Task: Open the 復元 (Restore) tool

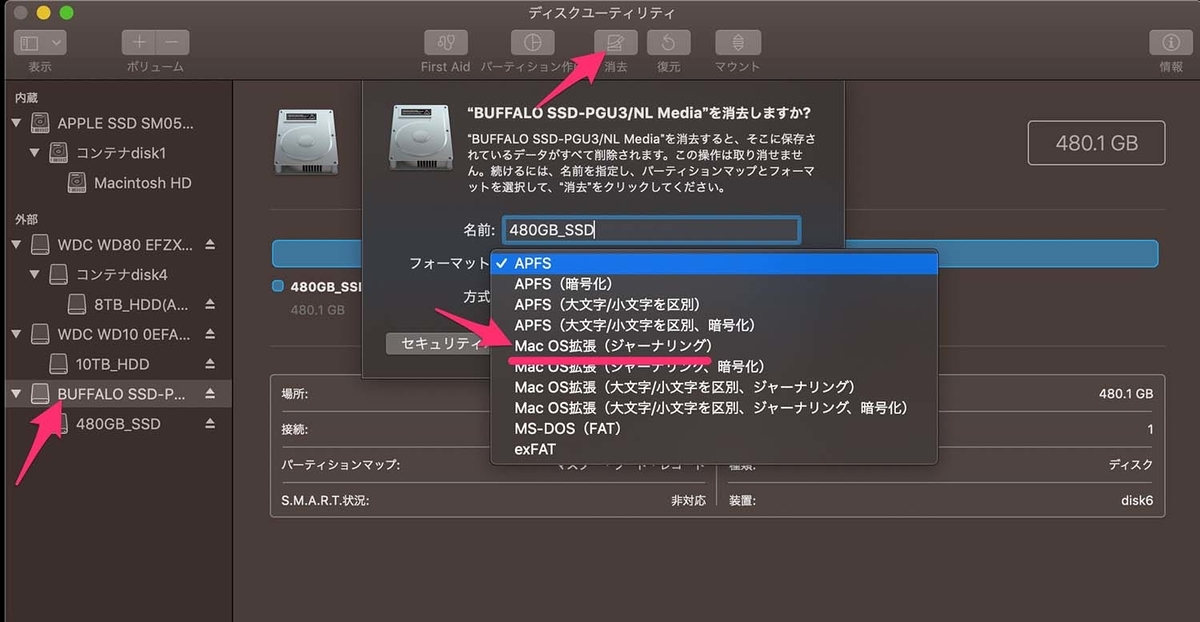Action: tap(668, 42)
